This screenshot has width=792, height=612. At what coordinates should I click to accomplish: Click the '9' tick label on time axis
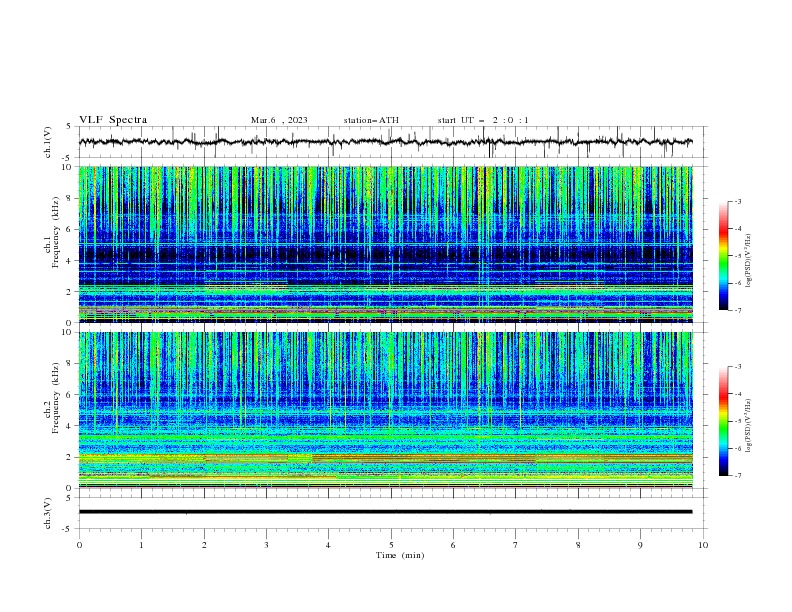tap(640, 545)
